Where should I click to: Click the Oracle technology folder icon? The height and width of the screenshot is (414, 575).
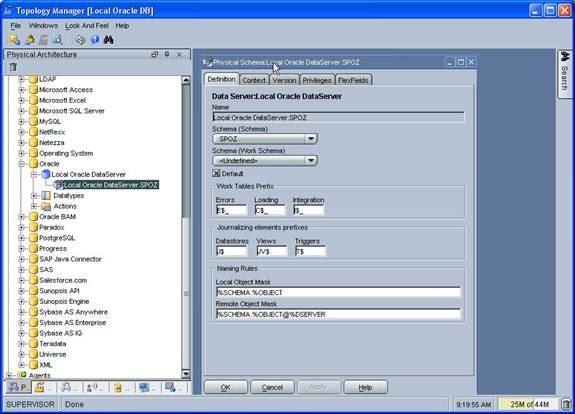(x=33, y=164)
